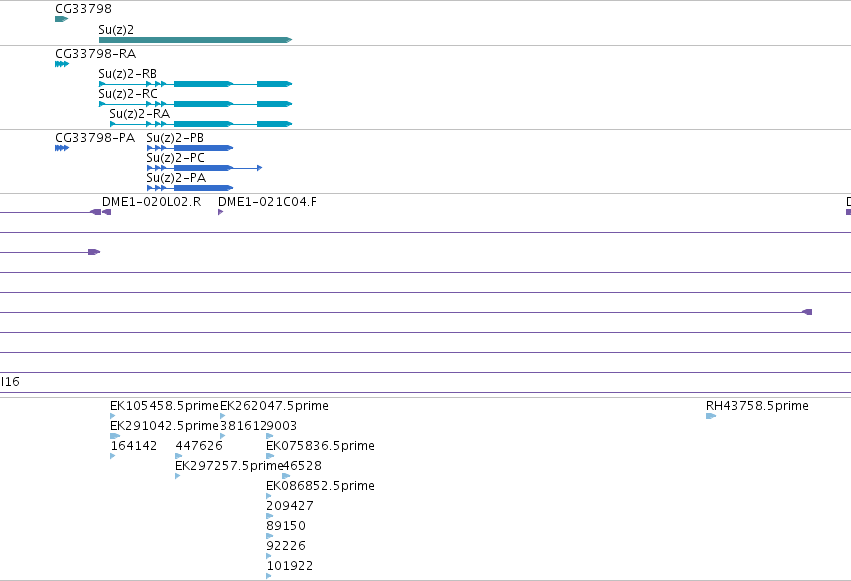Click the EK297257.5prime feature arrow
The image size is (851, 581).
(177, 476)
